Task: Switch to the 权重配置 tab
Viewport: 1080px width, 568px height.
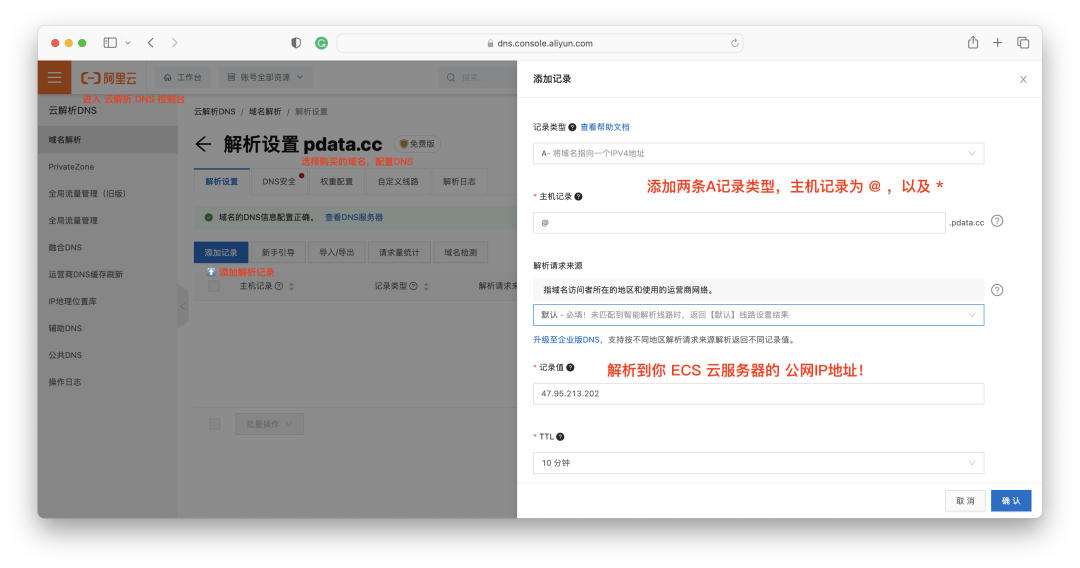Action: click(x=337, y=182)
